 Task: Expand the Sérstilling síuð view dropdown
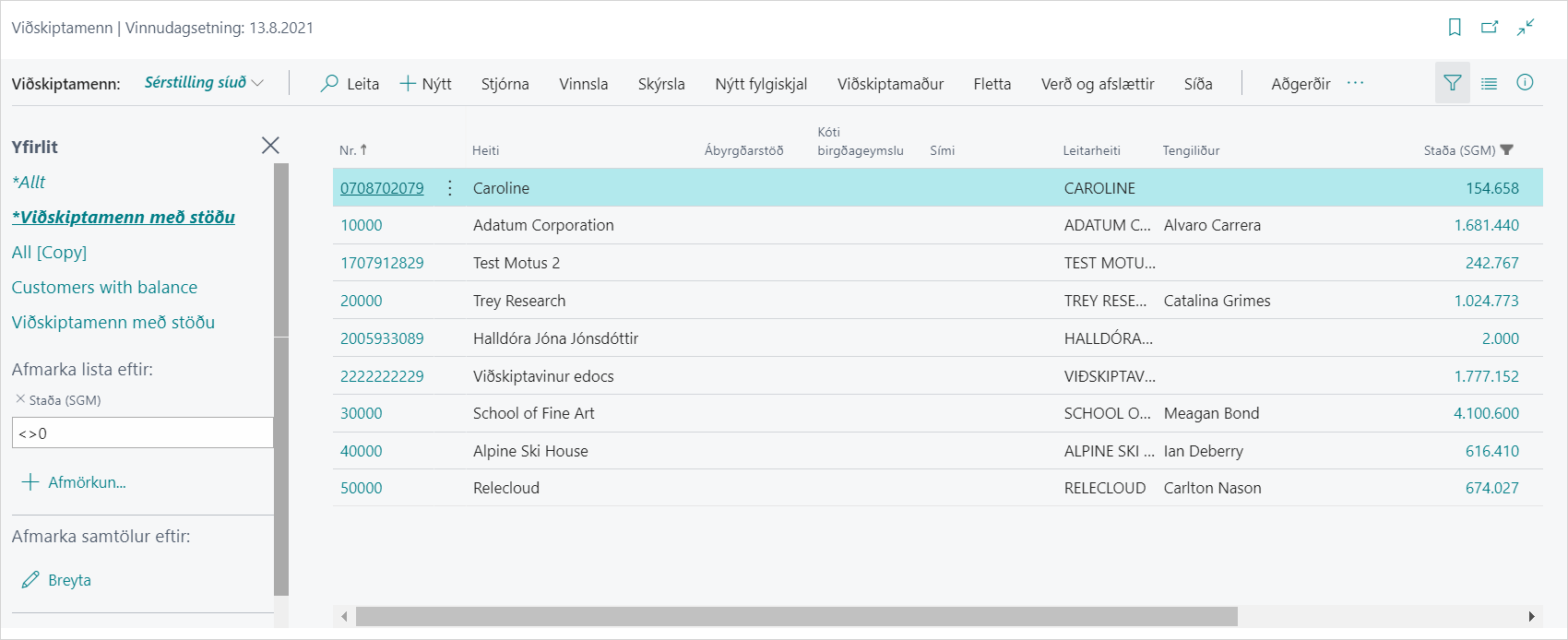coord(257,83)
